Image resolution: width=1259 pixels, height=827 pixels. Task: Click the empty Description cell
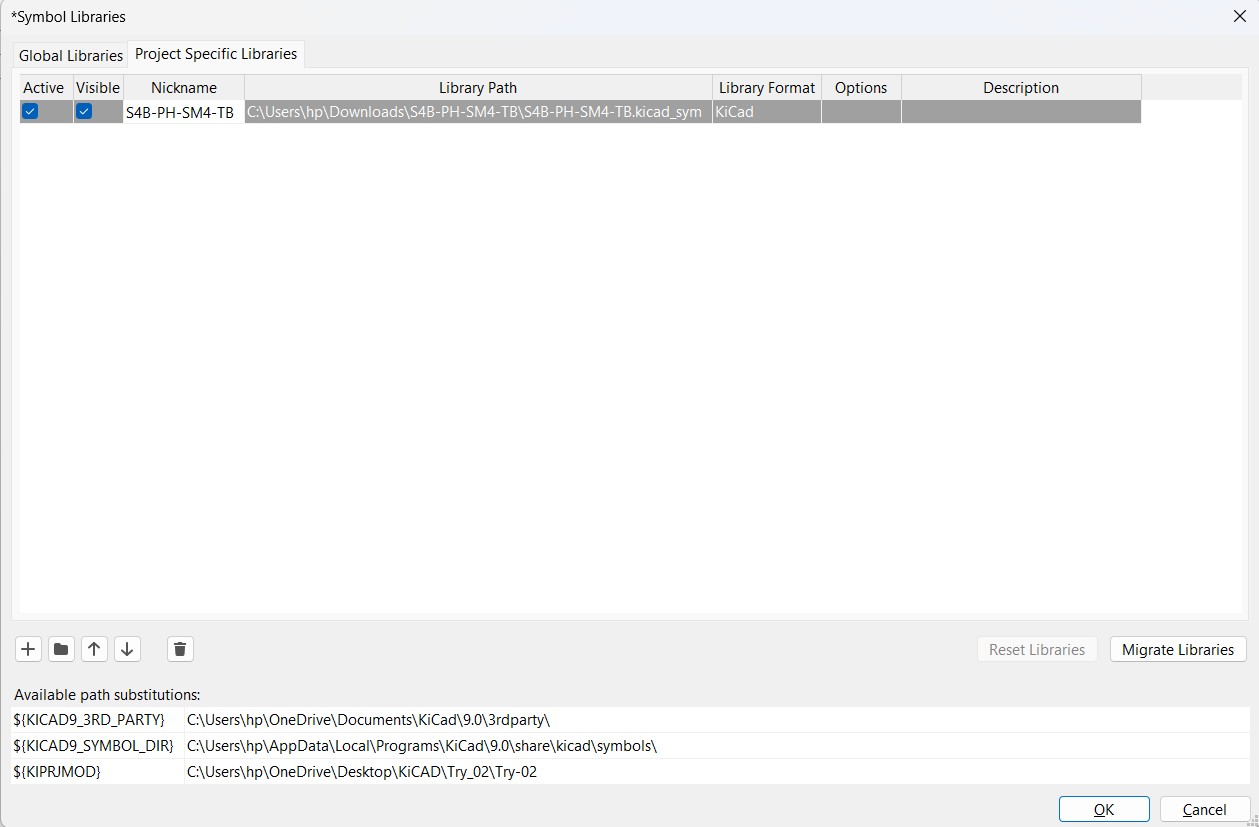click(1020, 111)
